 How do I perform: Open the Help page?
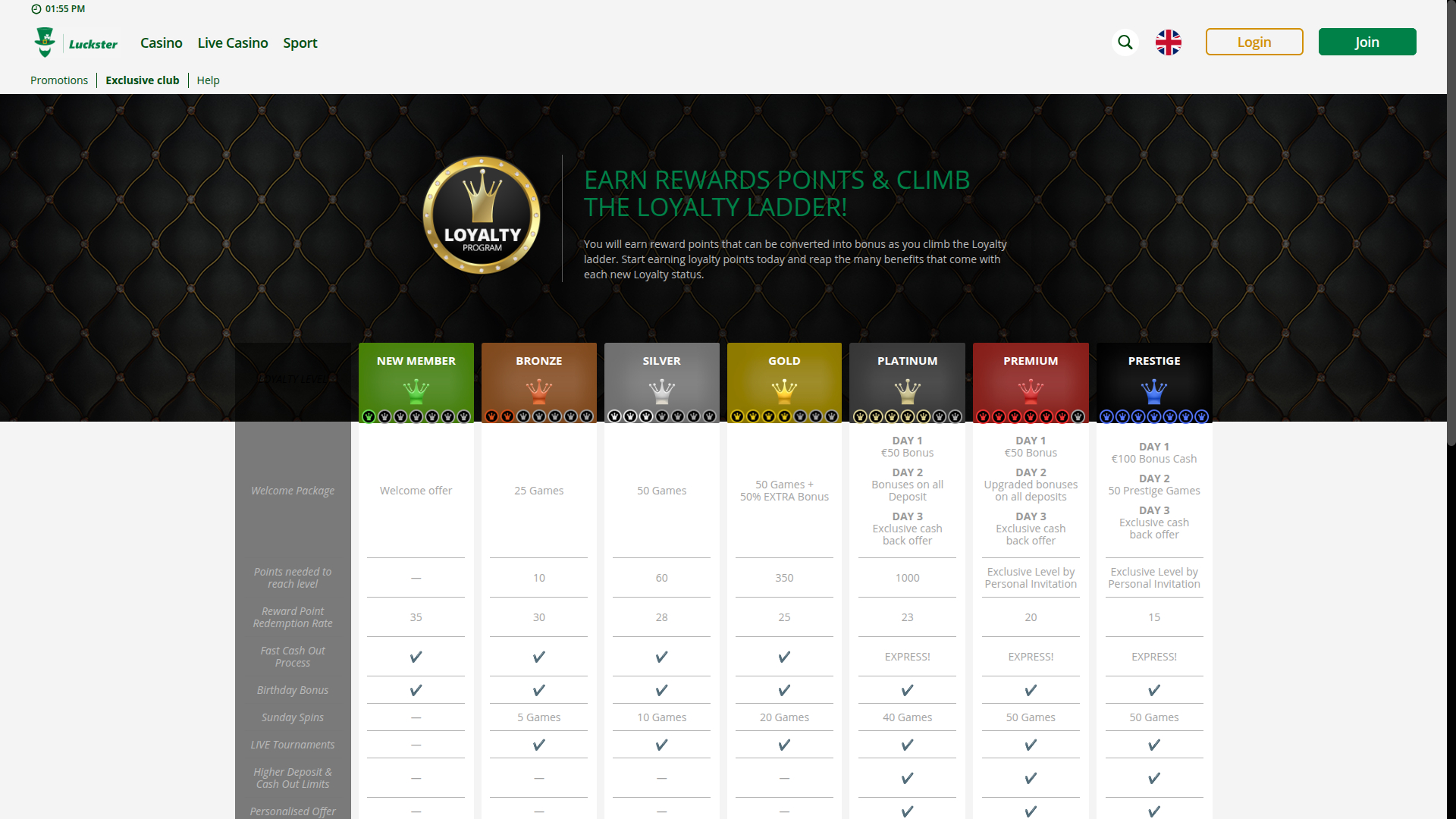pyautogui.click(x=208, y=80)
